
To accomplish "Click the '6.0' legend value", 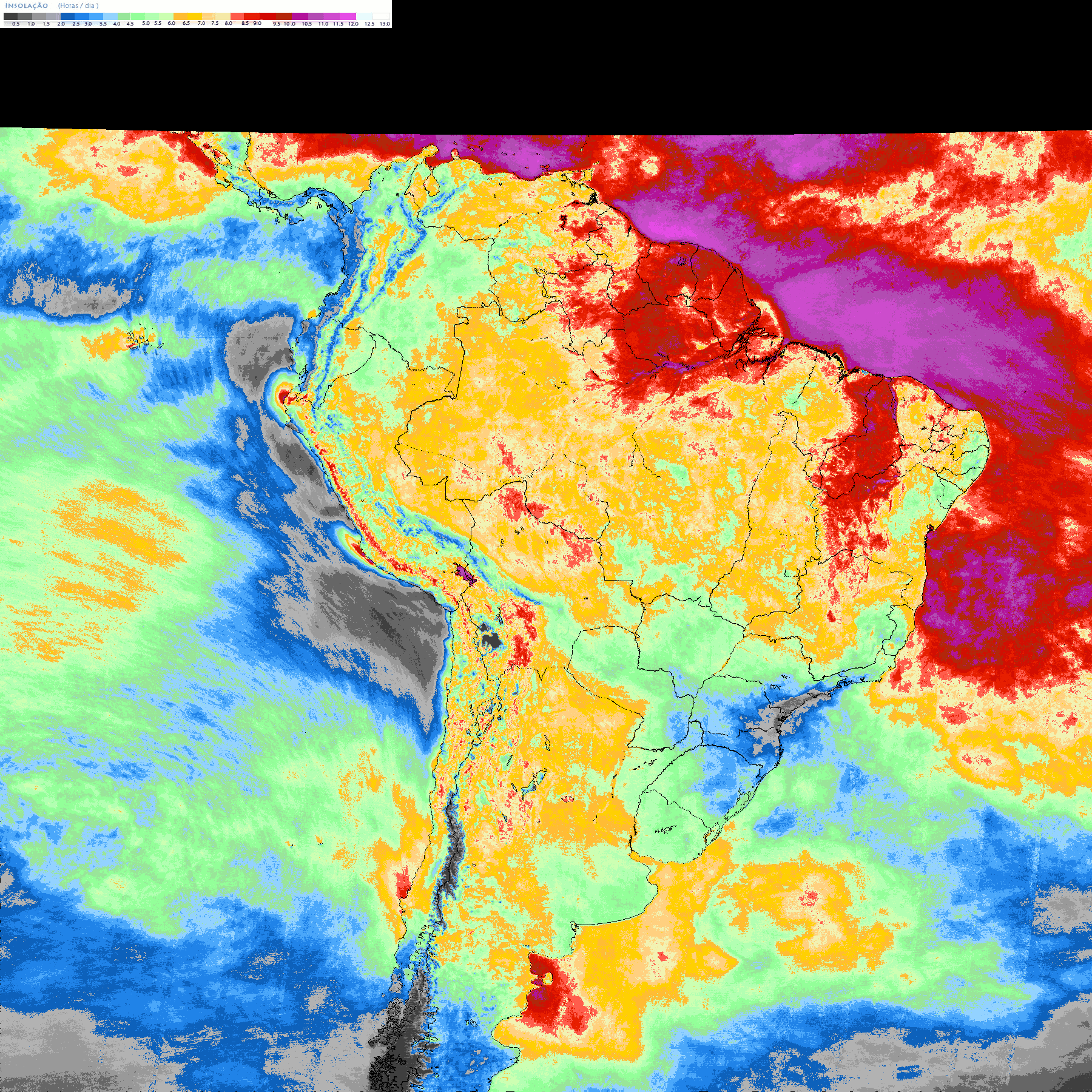I will point(171,24).
